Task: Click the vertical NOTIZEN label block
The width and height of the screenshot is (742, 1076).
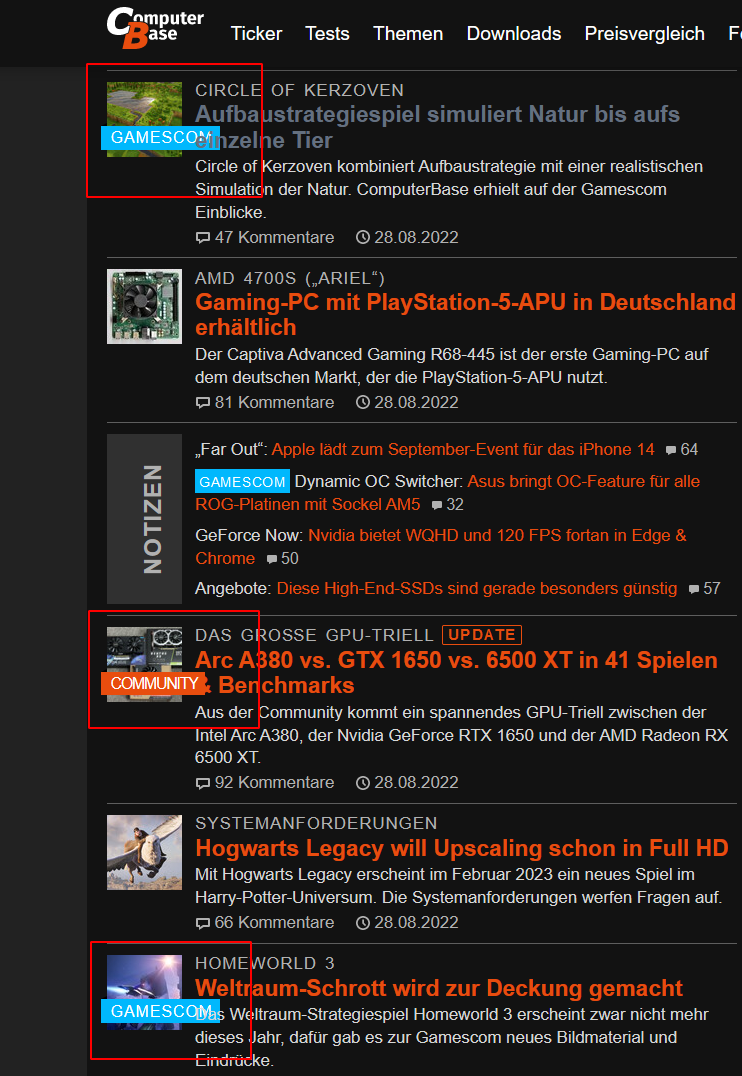Action: 144,519
